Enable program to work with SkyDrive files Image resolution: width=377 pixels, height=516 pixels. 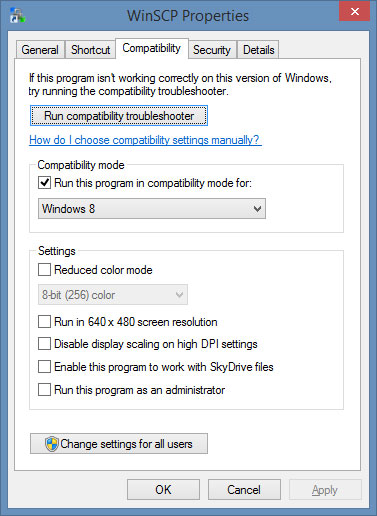point(44,367)
